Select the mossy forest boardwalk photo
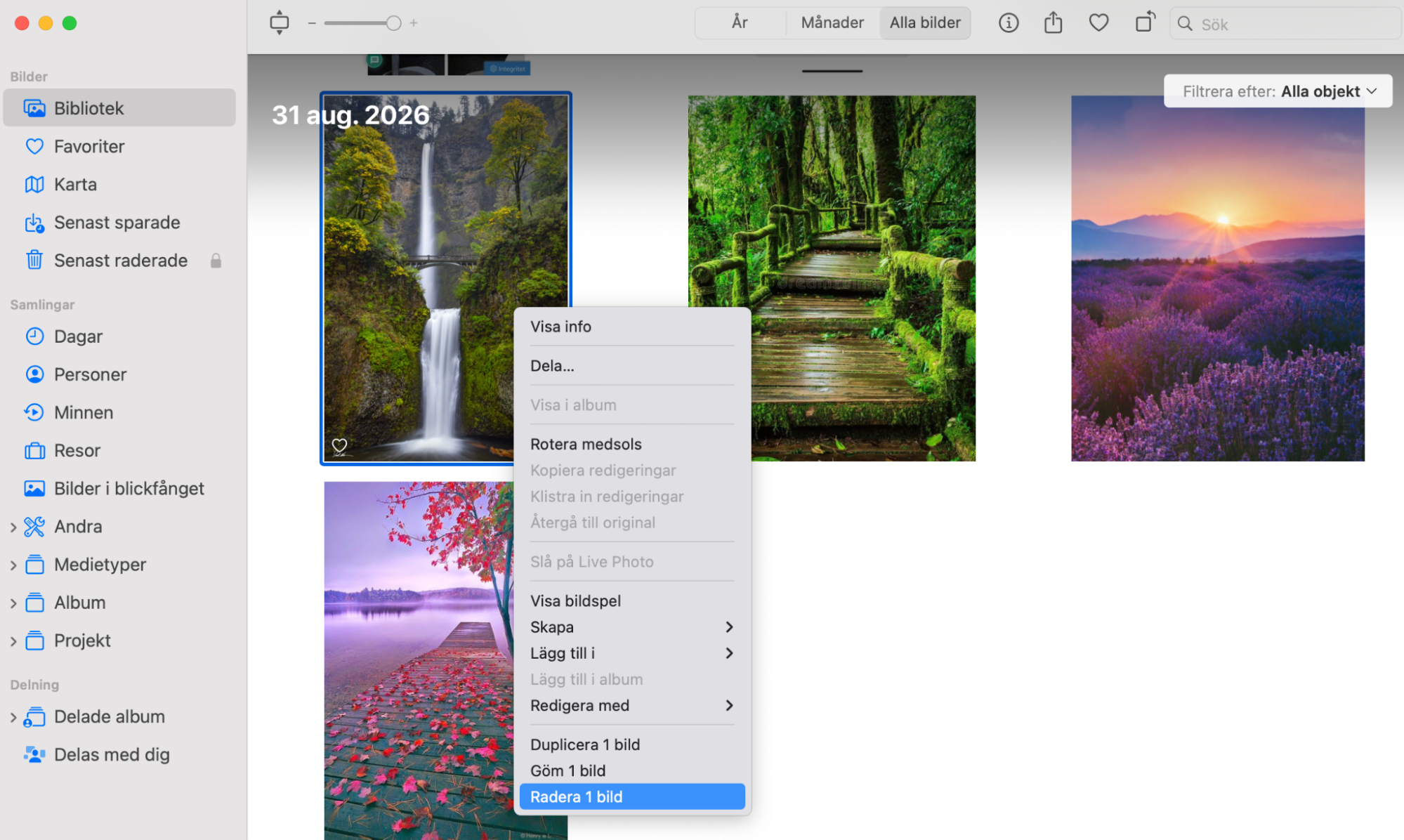This screenshot has width=1404, height=840. click(832, 278)
